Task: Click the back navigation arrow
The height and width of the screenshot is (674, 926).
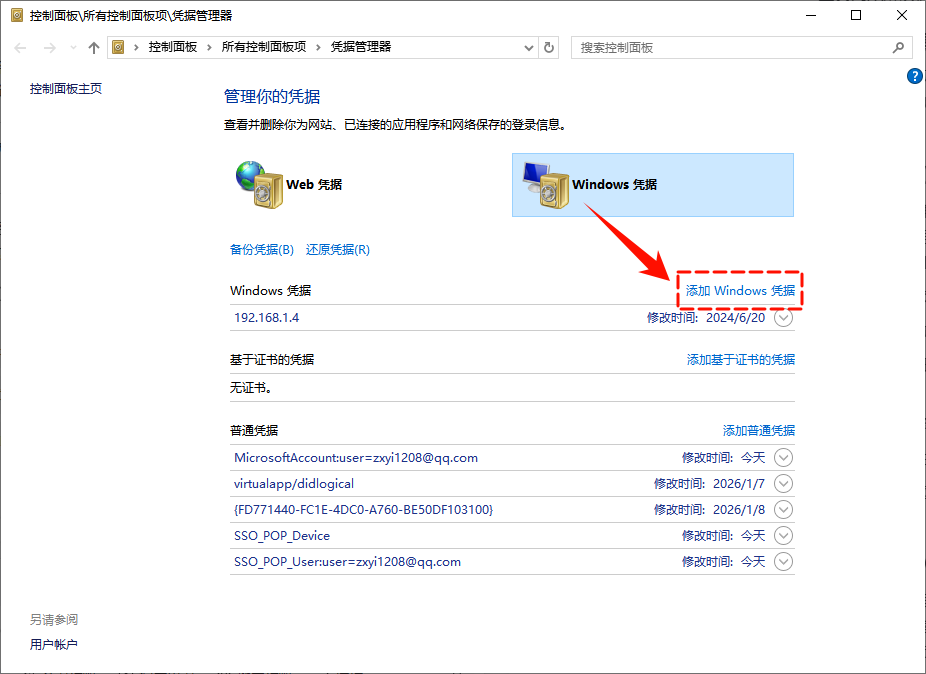Action: (x=20, y=47)
